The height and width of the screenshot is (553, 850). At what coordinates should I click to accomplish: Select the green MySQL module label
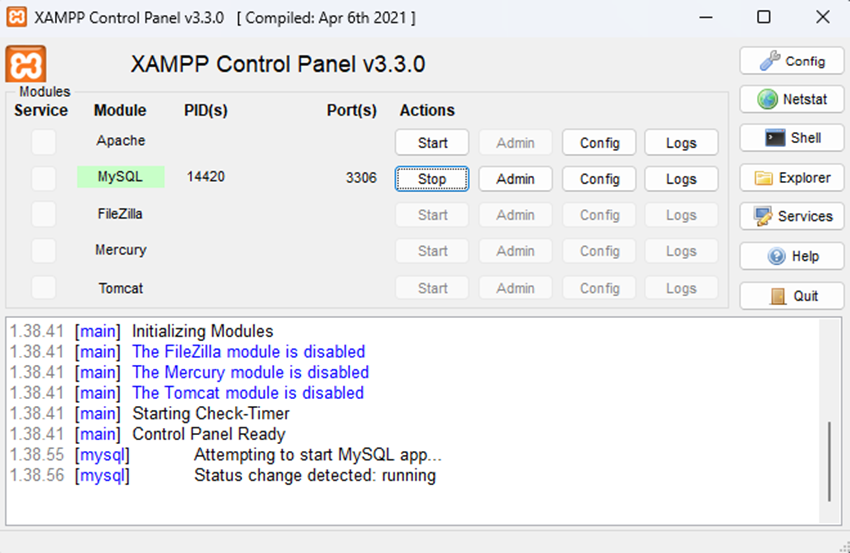(120, 177)
